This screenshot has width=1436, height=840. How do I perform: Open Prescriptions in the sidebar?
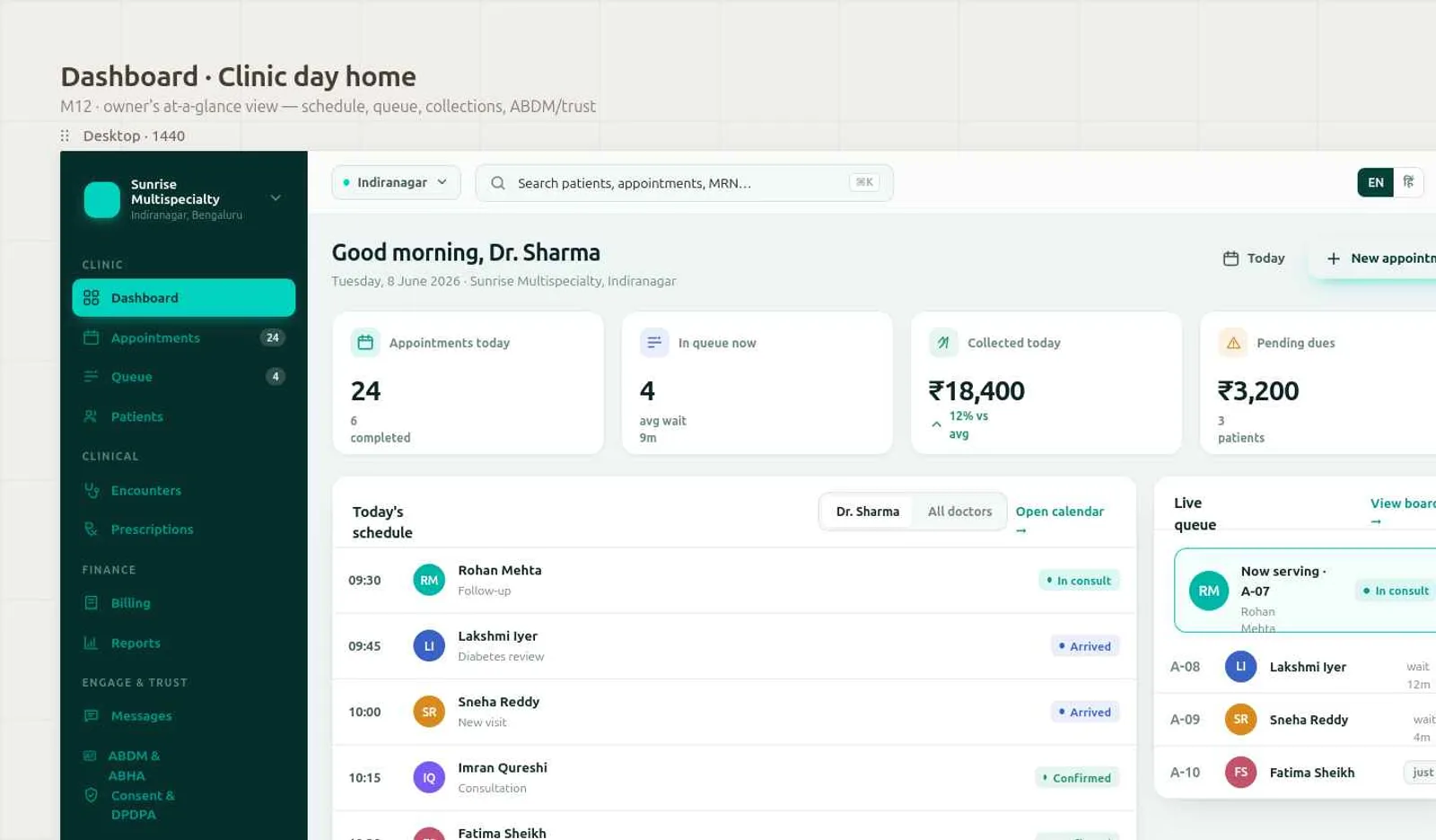pos(183,529)
